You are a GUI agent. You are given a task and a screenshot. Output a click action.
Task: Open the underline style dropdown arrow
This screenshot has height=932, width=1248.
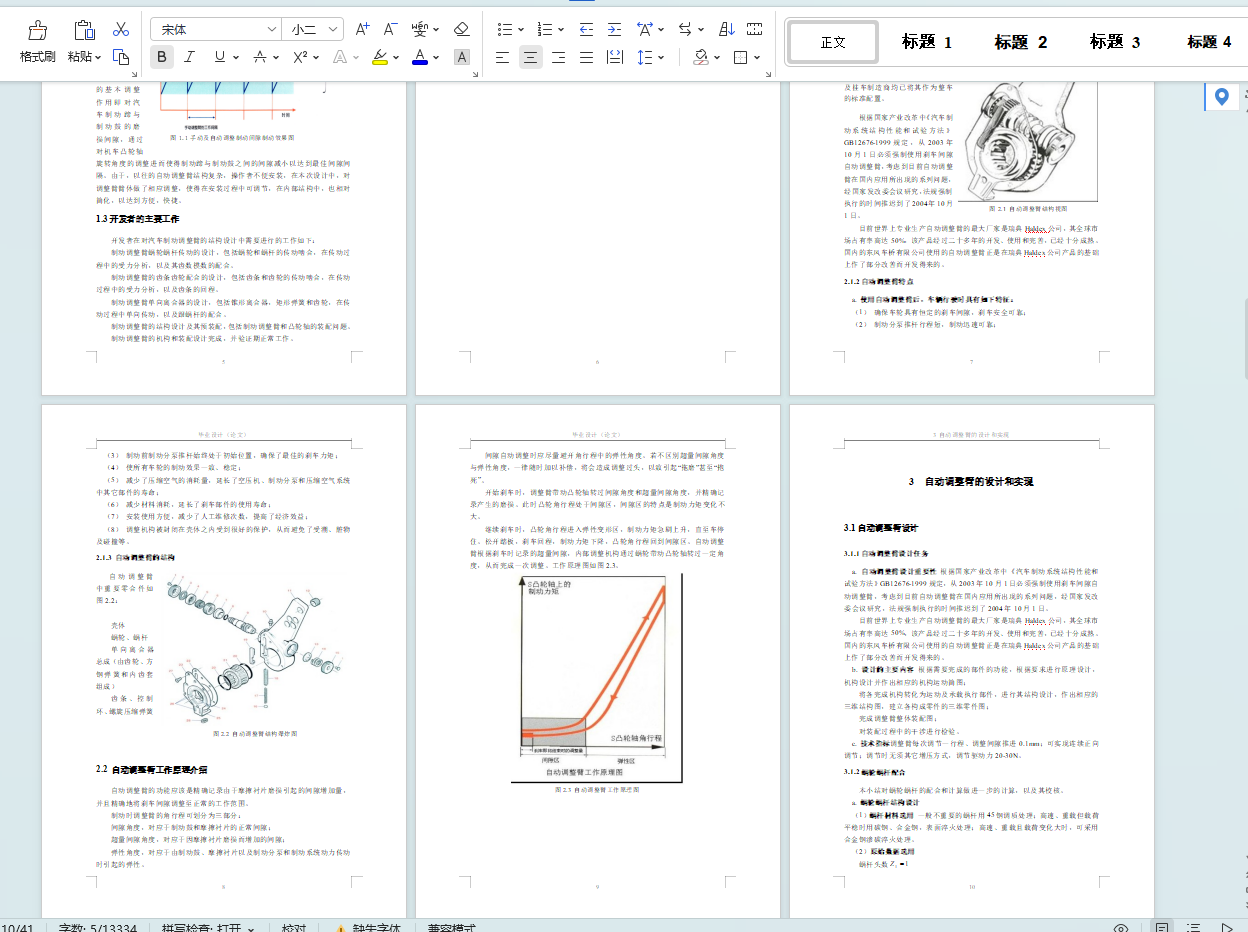(235, 57)
